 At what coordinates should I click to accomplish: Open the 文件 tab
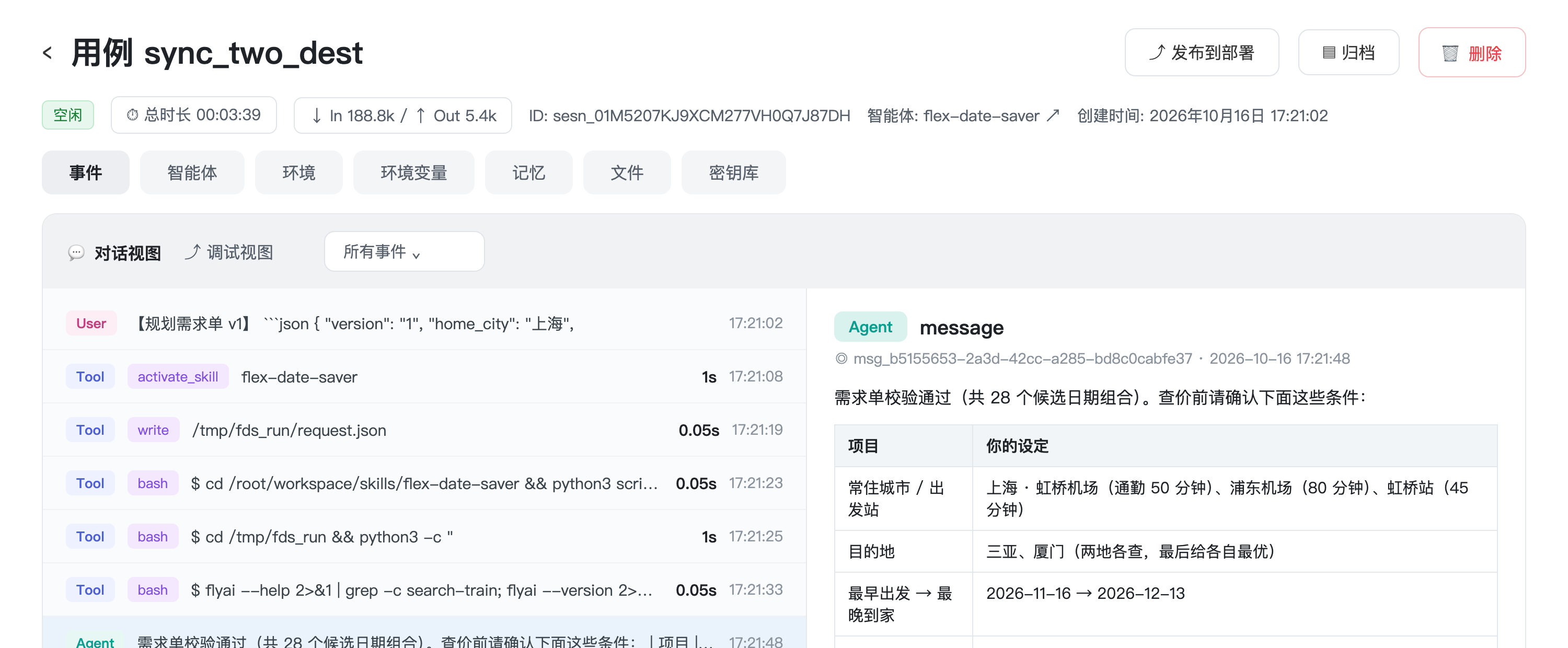[x=626, y=172]
